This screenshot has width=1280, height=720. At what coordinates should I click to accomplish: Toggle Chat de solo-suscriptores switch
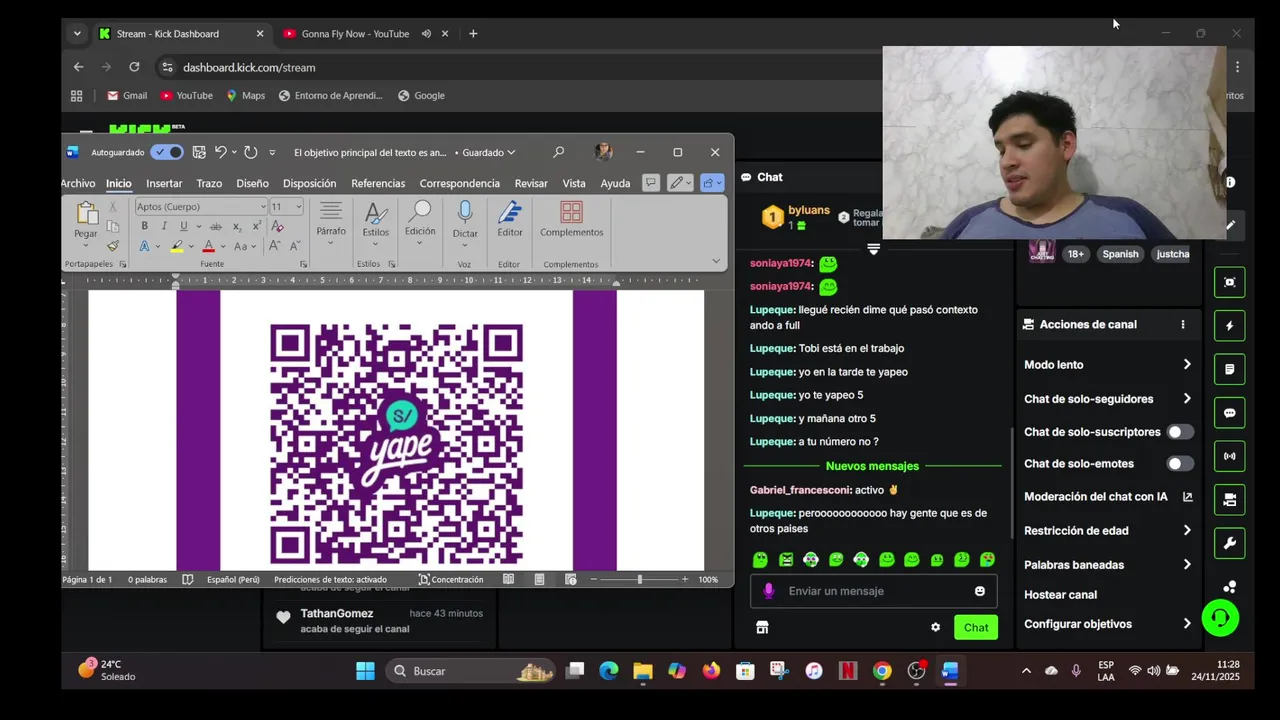pos(1180,432)
